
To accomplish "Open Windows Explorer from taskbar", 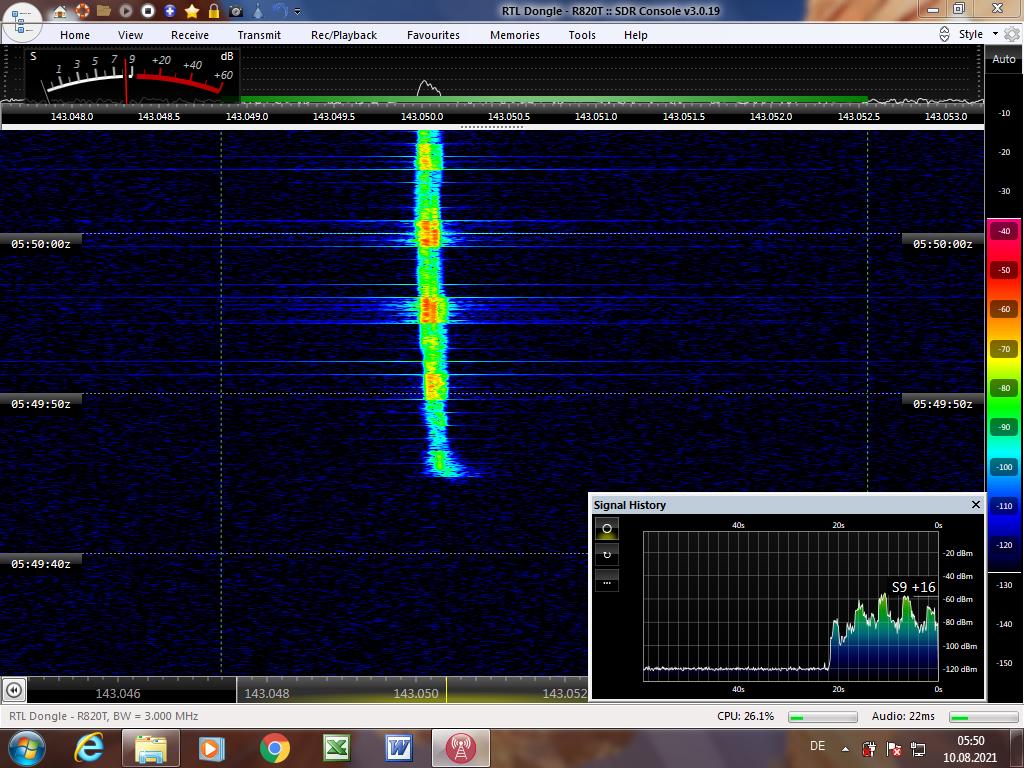I will point(150,748).
